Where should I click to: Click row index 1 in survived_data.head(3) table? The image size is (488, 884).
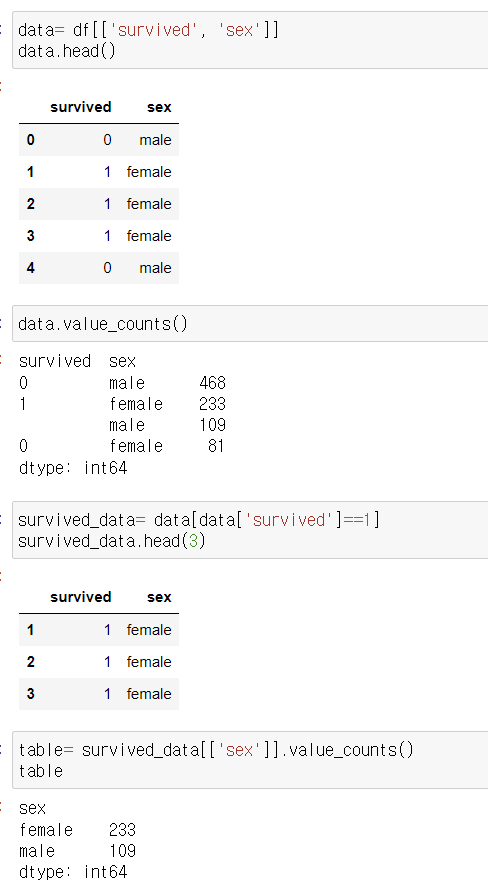tap(30, 630)
